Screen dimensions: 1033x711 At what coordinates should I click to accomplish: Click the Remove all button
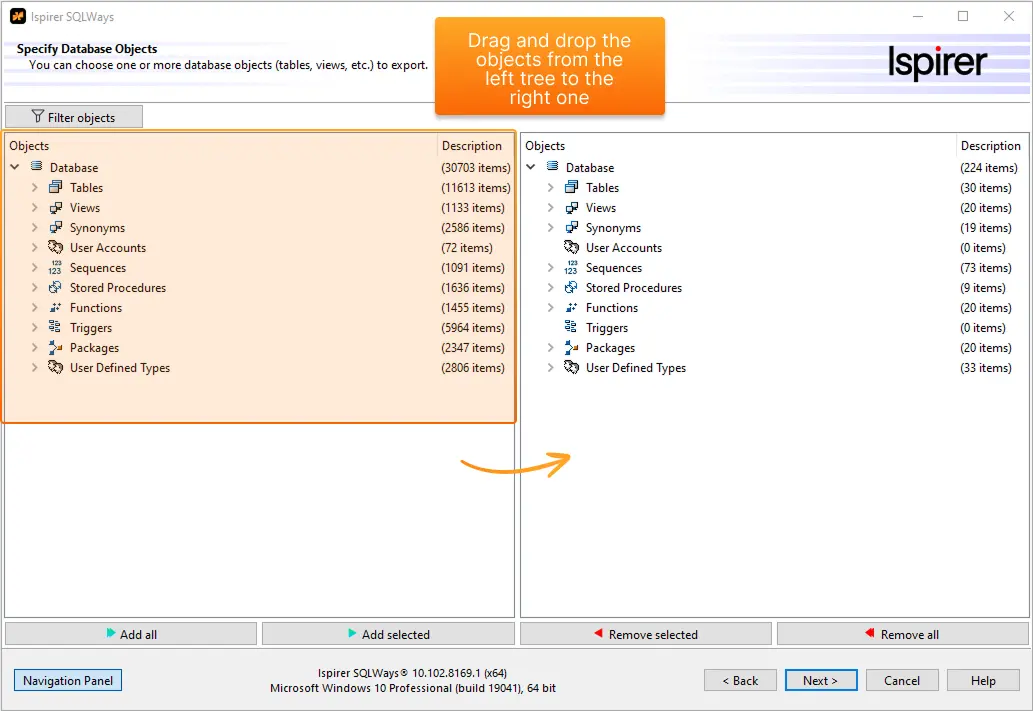pos(903,634)
